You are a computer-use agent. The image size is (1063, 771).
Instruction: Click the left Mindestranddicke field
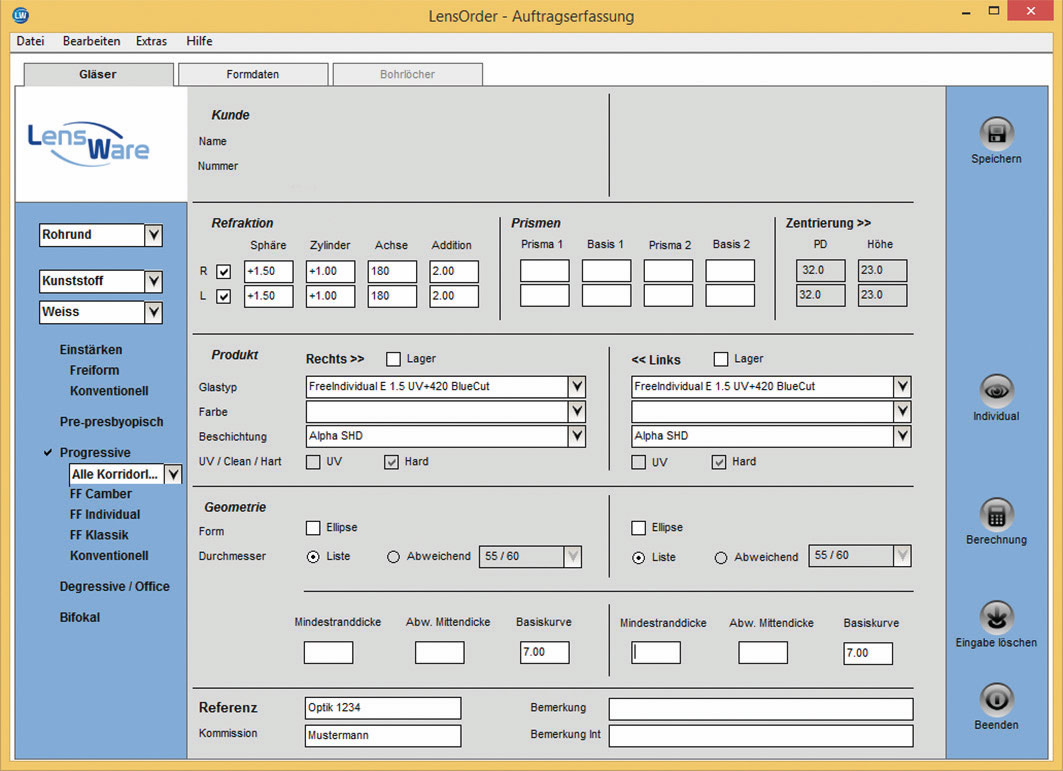[656, 653]
